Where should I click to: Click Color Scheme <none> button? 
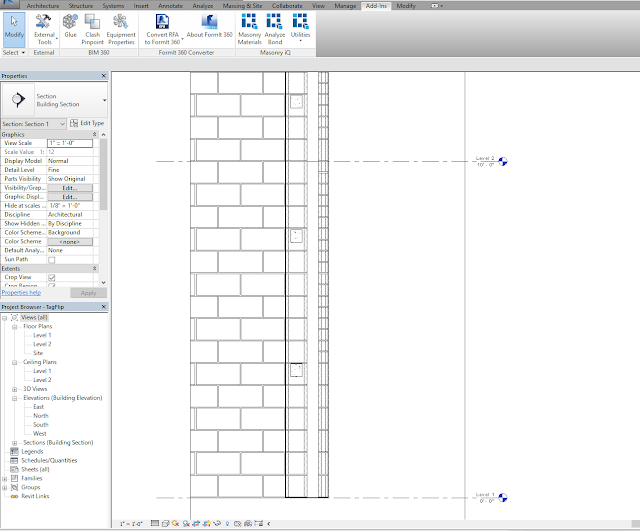70,242
